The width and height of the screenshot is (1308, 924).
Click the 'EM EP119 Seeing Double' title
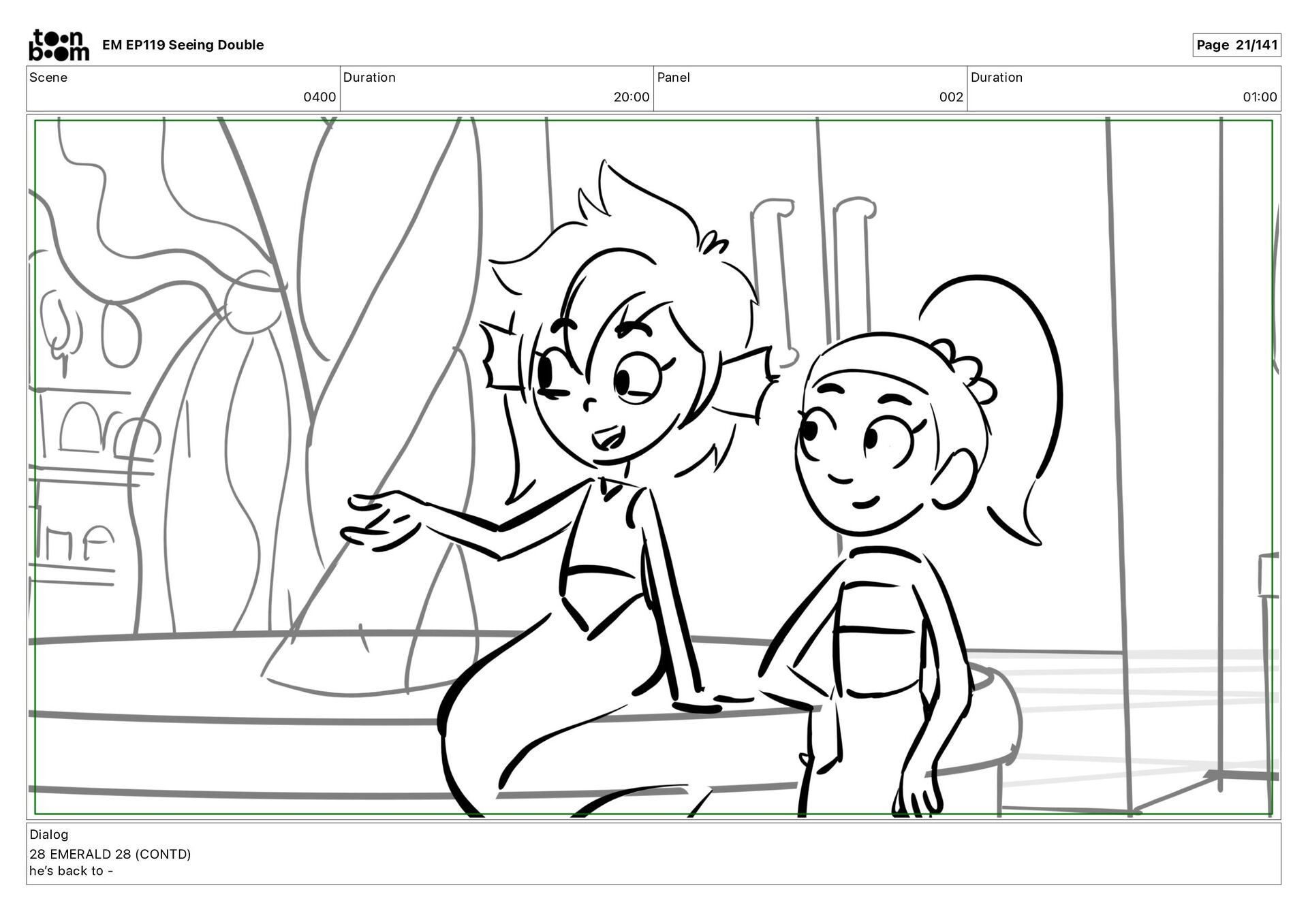point(183,45)
